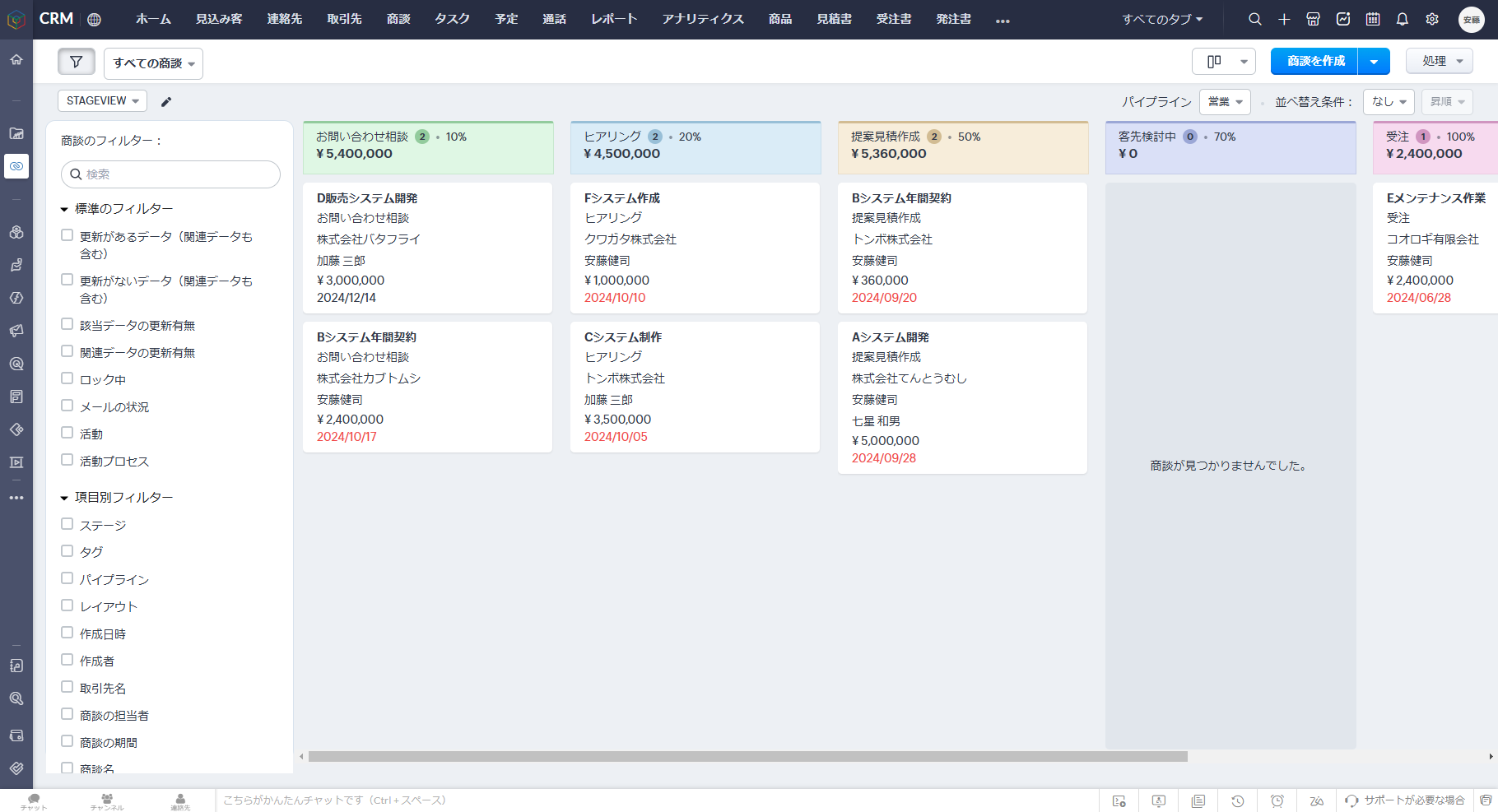Click the 商談を作成 button

coord(1314,62)
